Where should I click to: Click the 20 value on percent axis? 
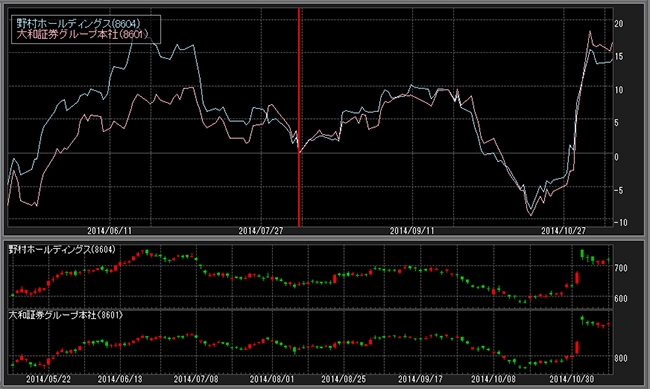[x=619, y=24]
